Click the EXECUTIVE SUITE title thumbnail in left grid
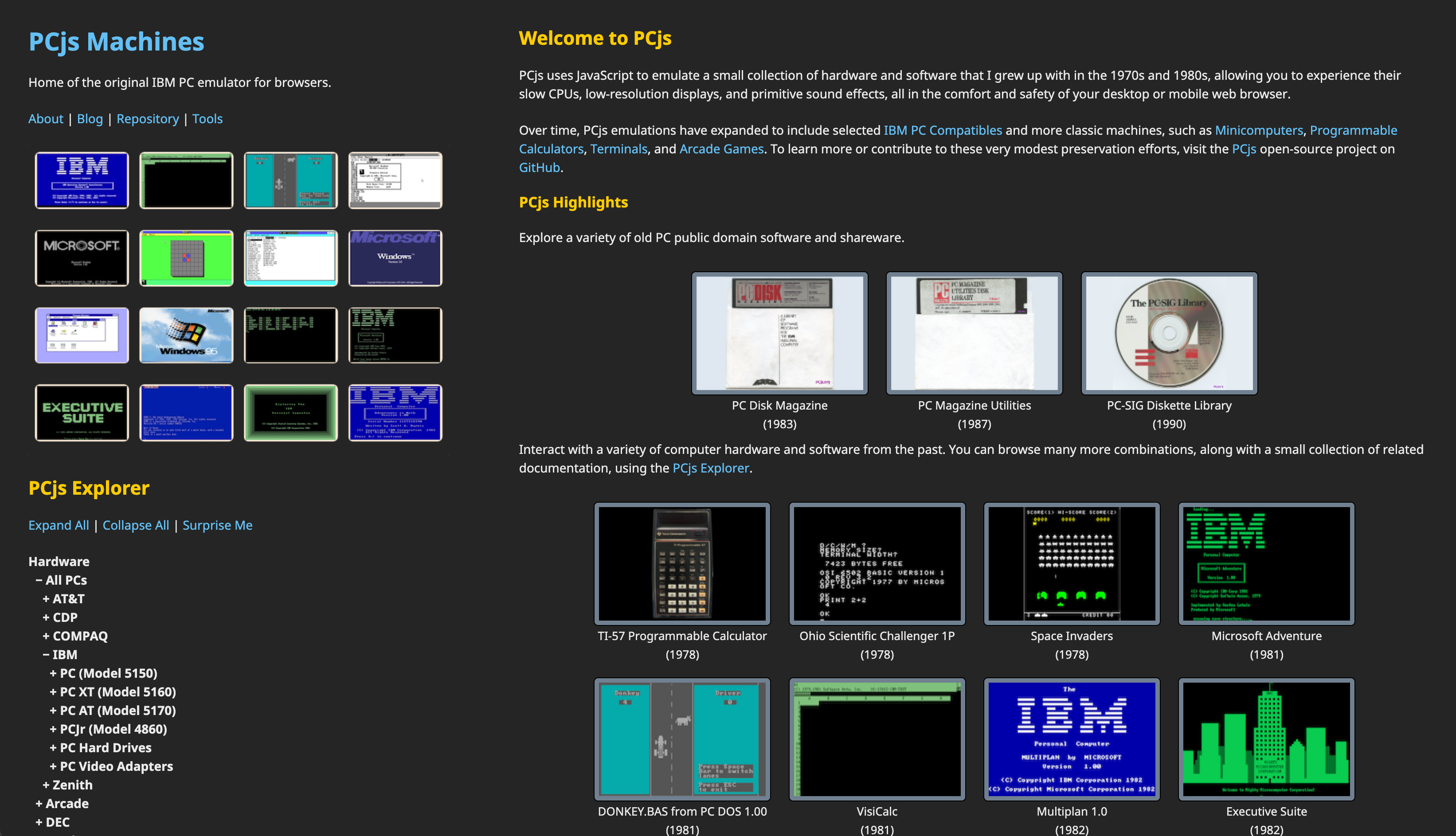 coord(82,413)
